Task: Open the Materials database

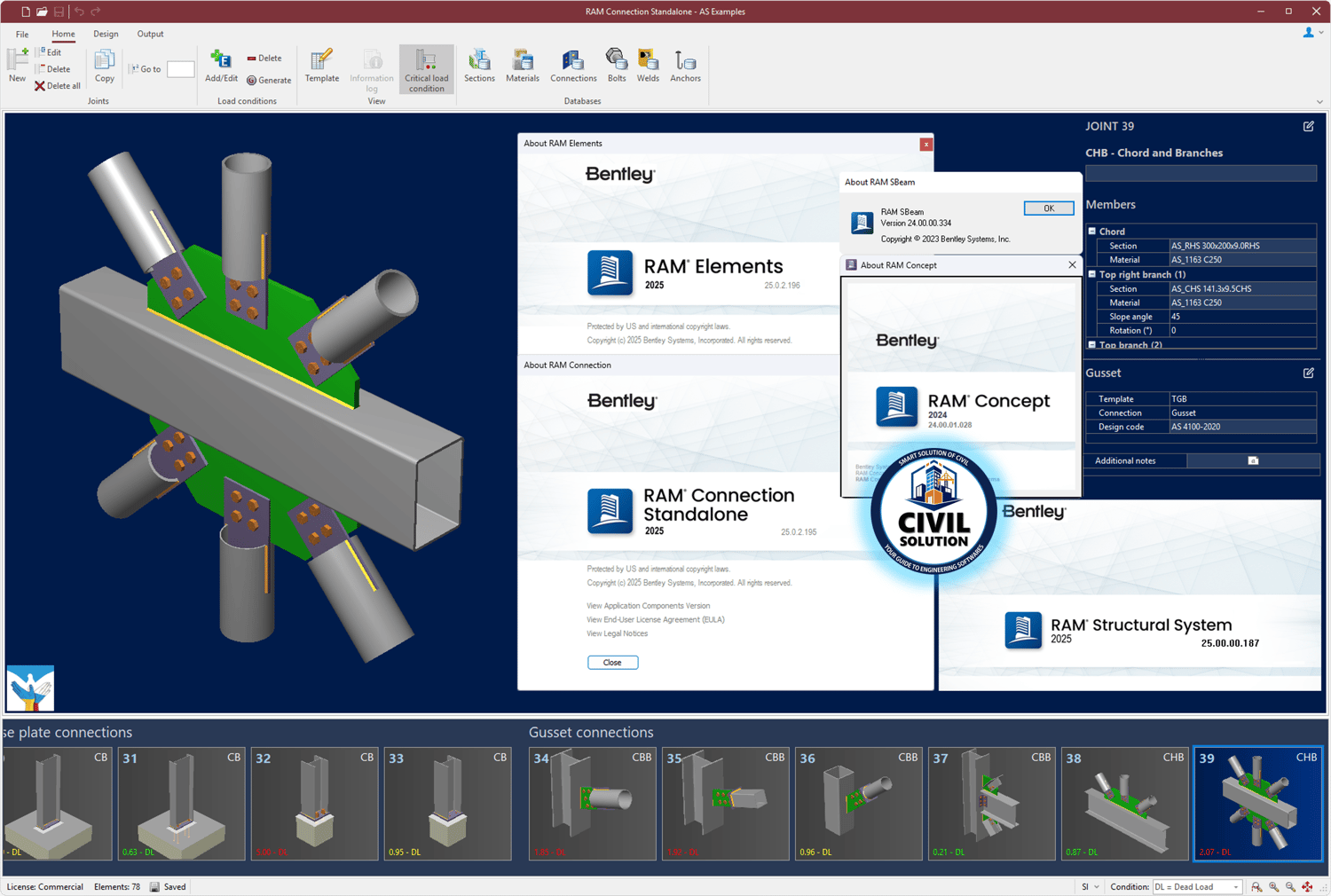Action: tap(523, 66)
